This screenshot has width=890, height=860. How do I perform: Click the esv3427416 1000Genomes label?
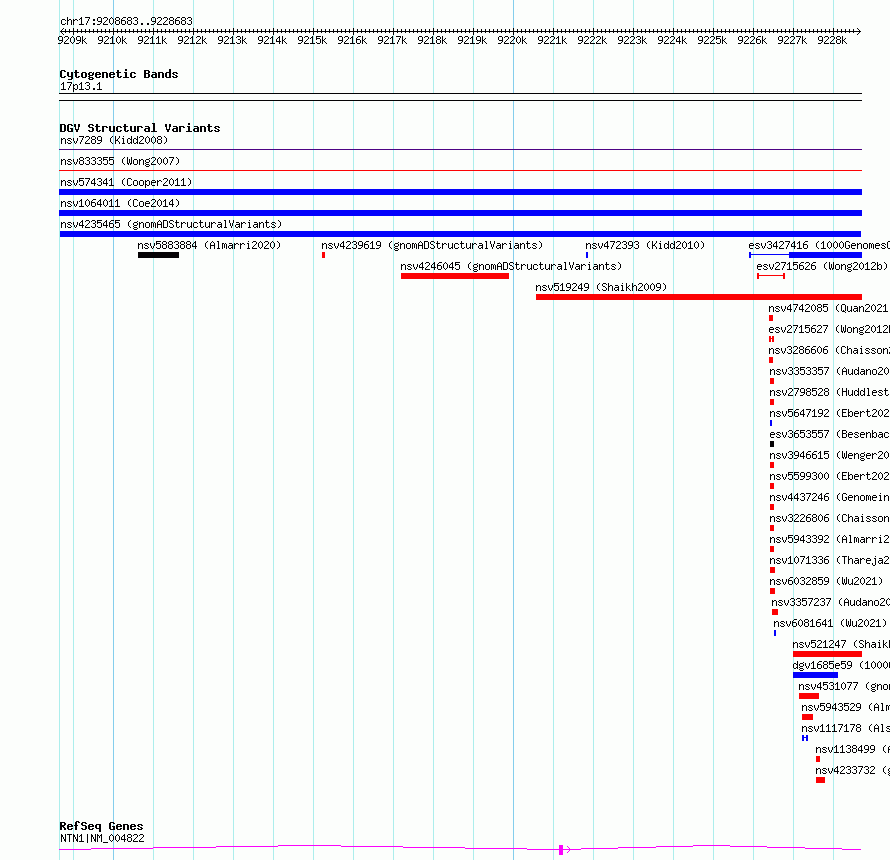(x=818, y=245)
